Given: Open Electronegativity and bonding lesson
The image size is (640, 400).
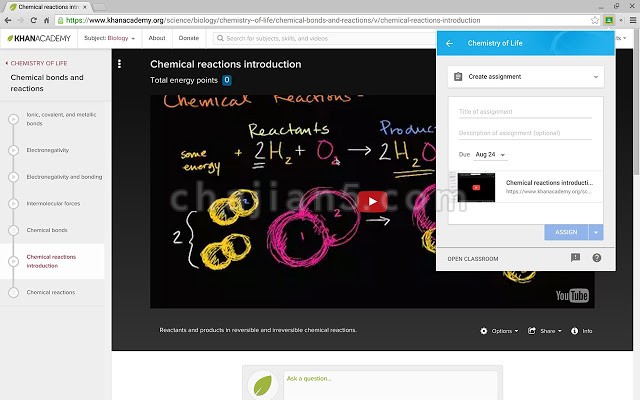Looking at the screenshot, I should point(64,177).
